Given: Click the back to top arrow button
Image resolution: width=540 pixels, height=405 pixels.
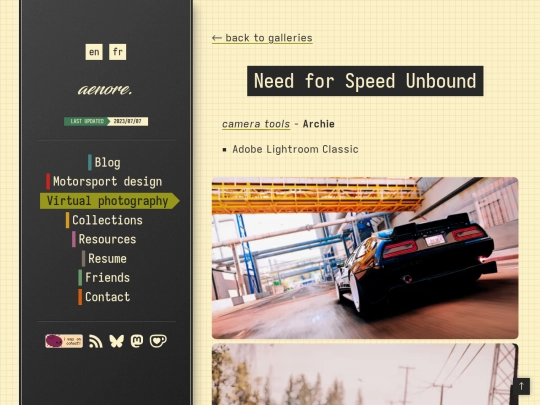Looking at the screenshot, I should (x=521, y=386).
